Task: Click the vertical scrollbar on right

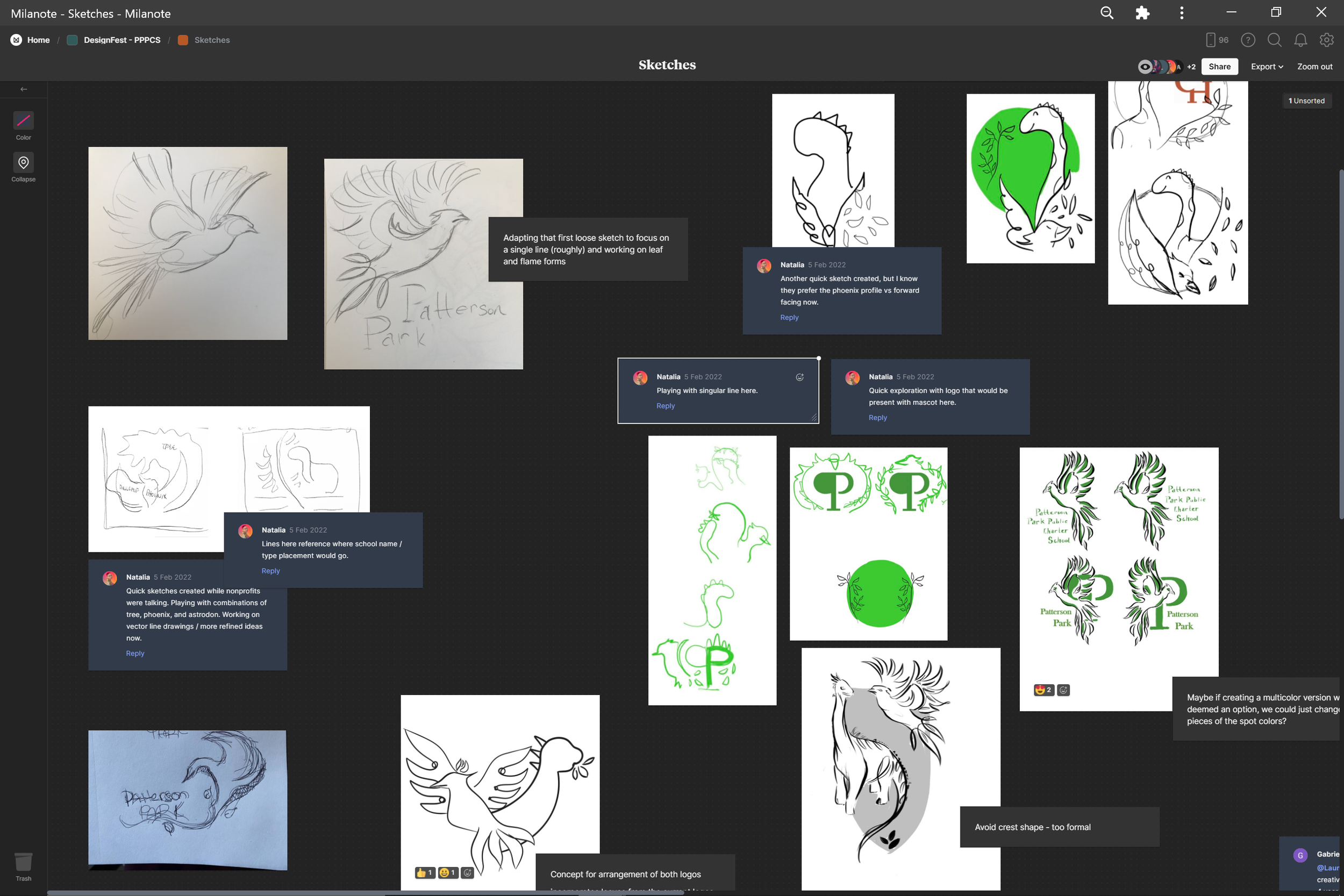Action: pos(1341,343)
